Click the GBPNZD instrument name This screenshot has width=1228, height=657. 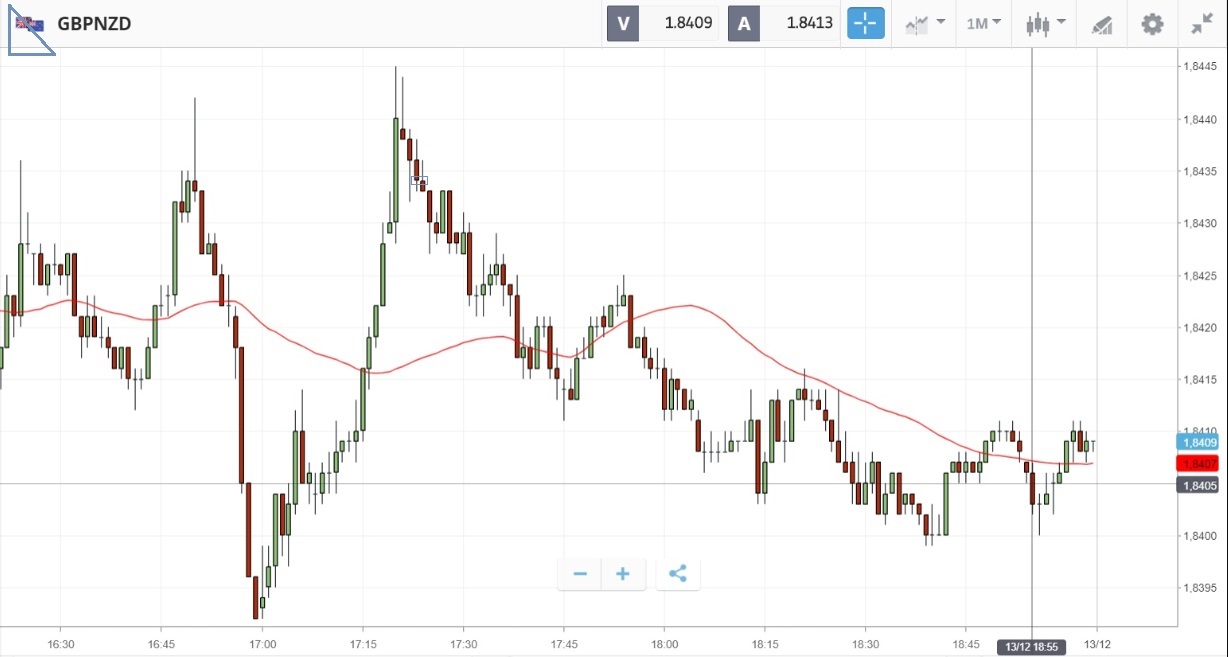tap(94, 23)
